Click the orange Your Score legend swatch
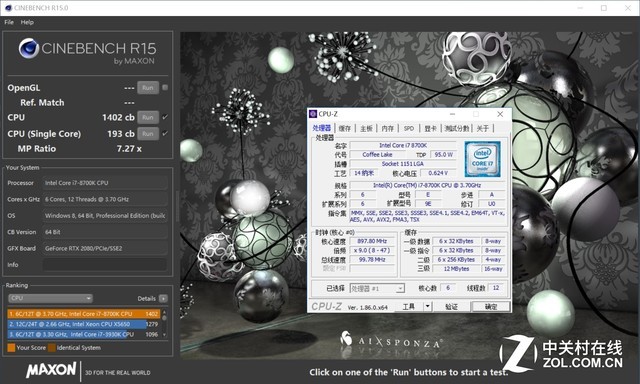Viewport: 640px width, 384px height. click(11, 348)
